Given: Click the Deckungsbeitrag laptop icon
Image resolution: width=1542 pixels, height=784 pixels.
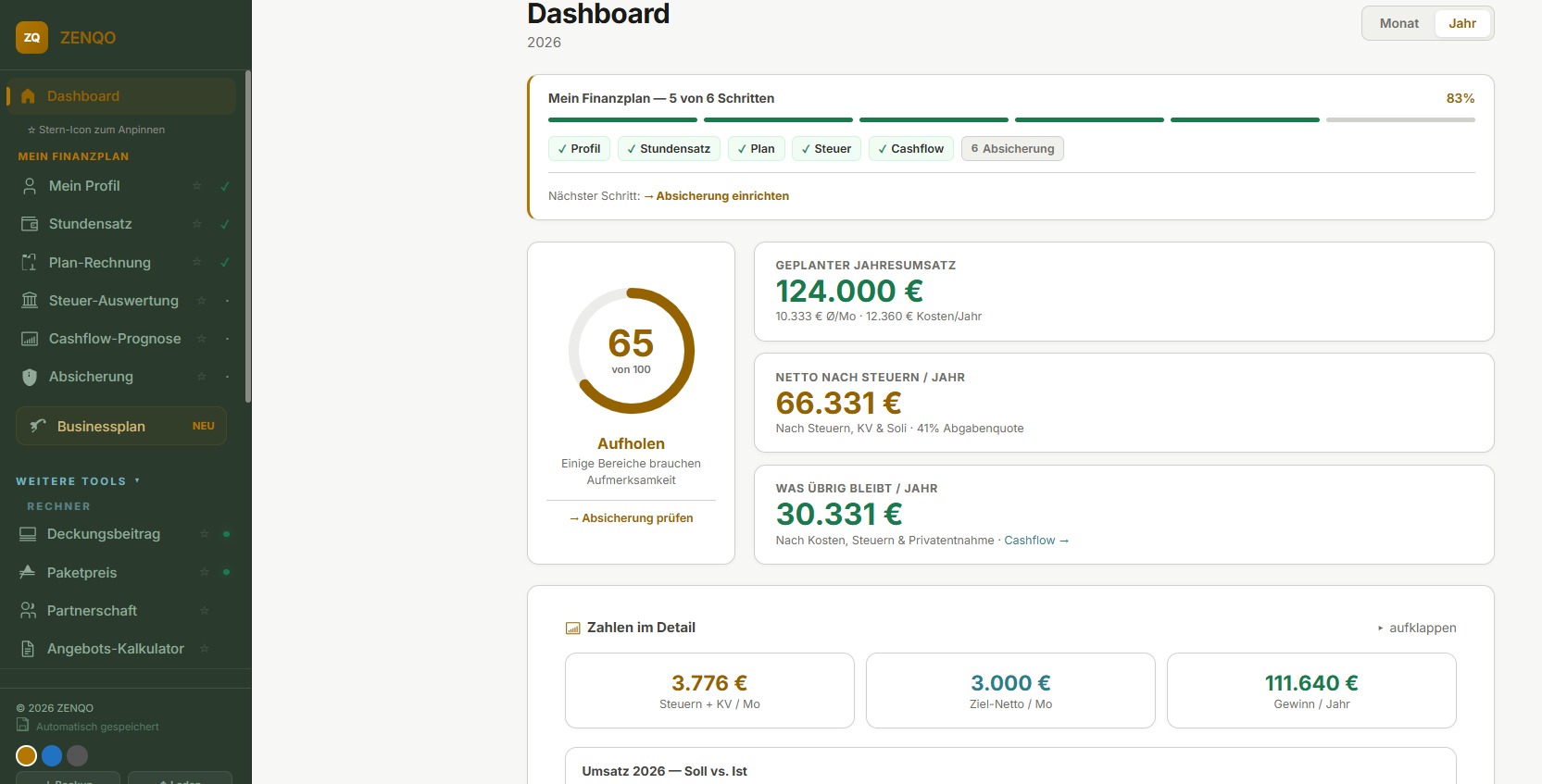Looking at the screenshot, I should pyautogui.click(x=28, y=534).
